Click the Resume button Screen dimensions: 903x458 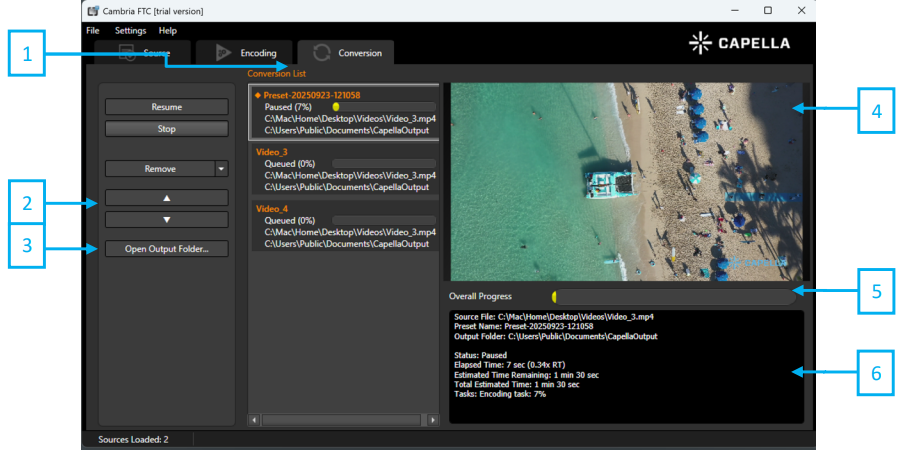[166, 107]
